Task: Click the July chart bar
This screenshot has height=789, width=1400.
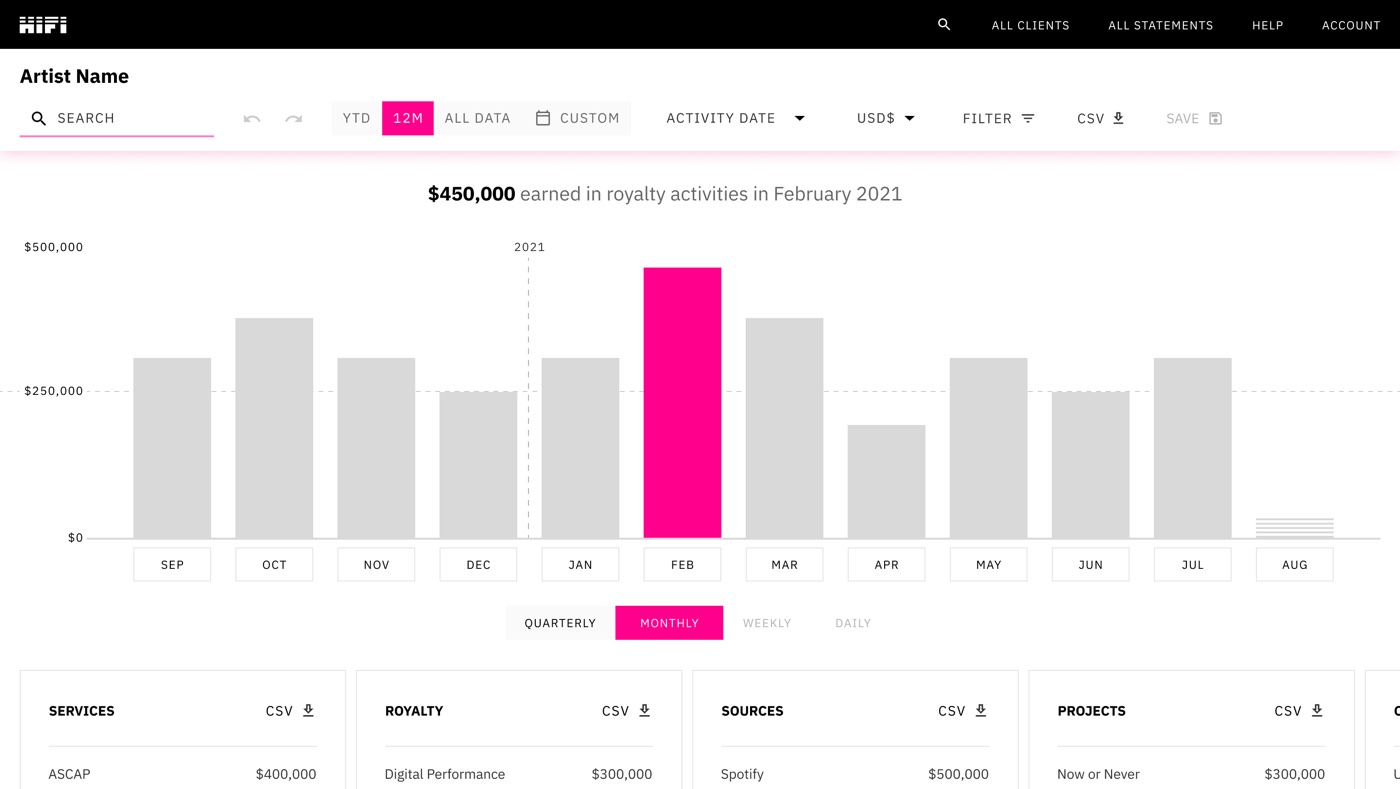Action: (x=1192, y=448)
